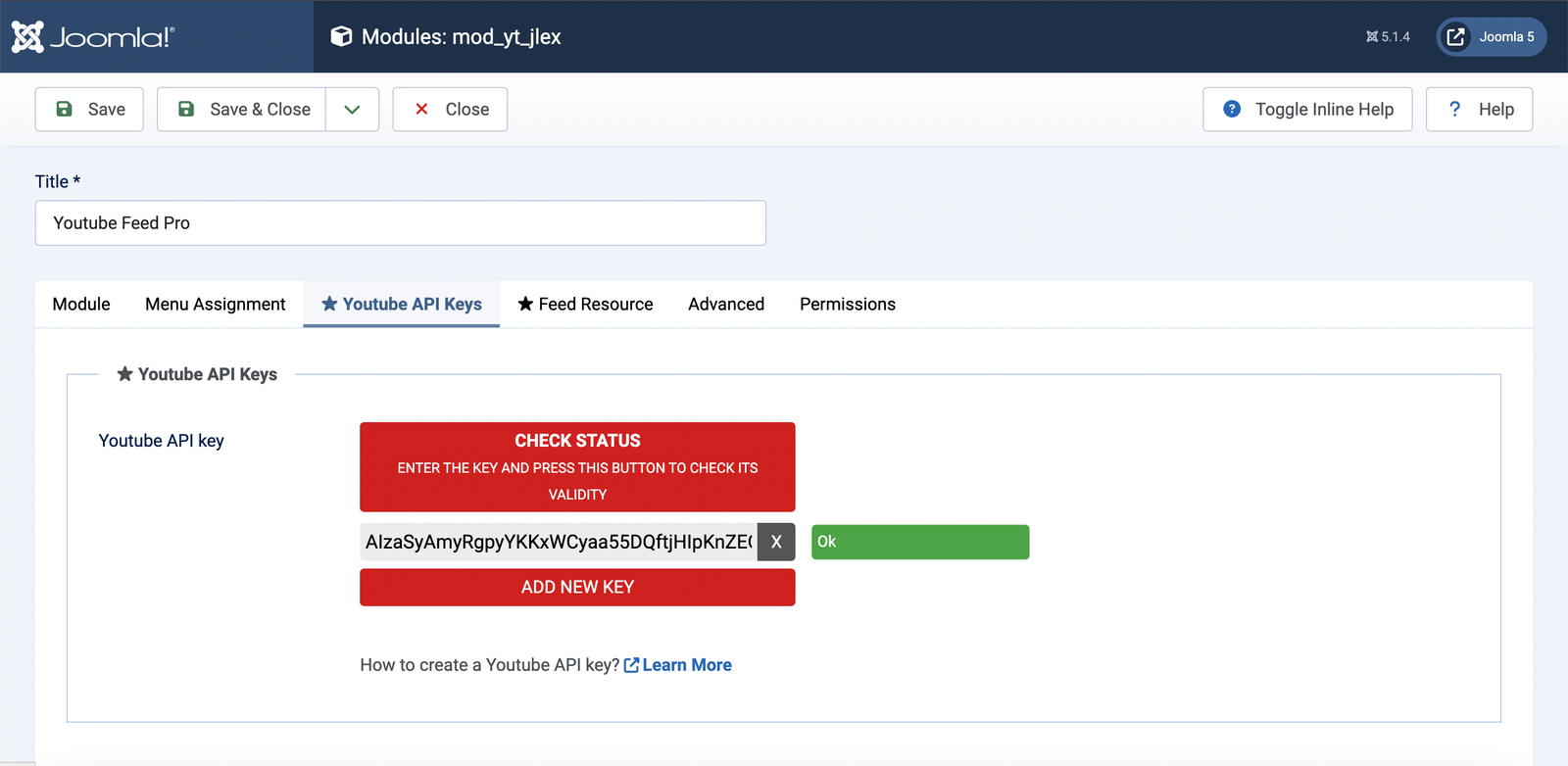Click the red CHECK STATUS button
Screen dimensions: 1568x766
coord(577,467)
